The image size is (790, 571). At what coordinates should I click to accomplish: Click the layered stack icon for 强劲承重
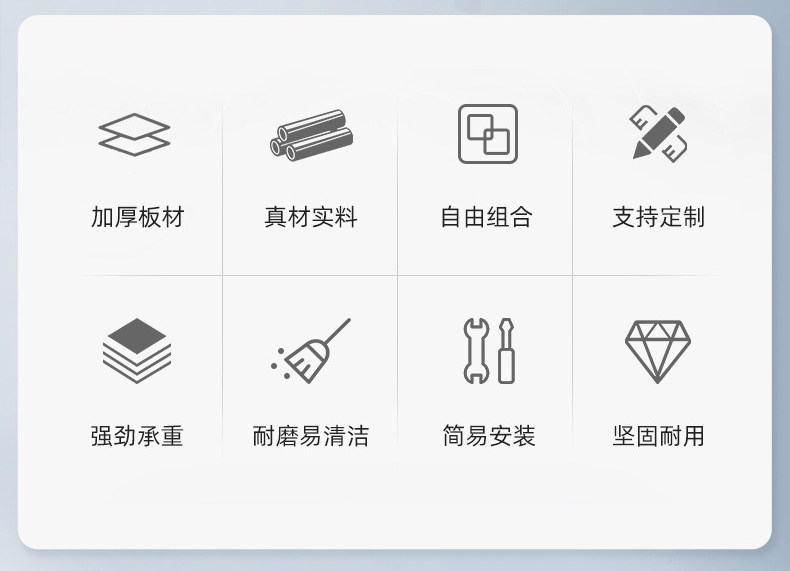[137, 350]
